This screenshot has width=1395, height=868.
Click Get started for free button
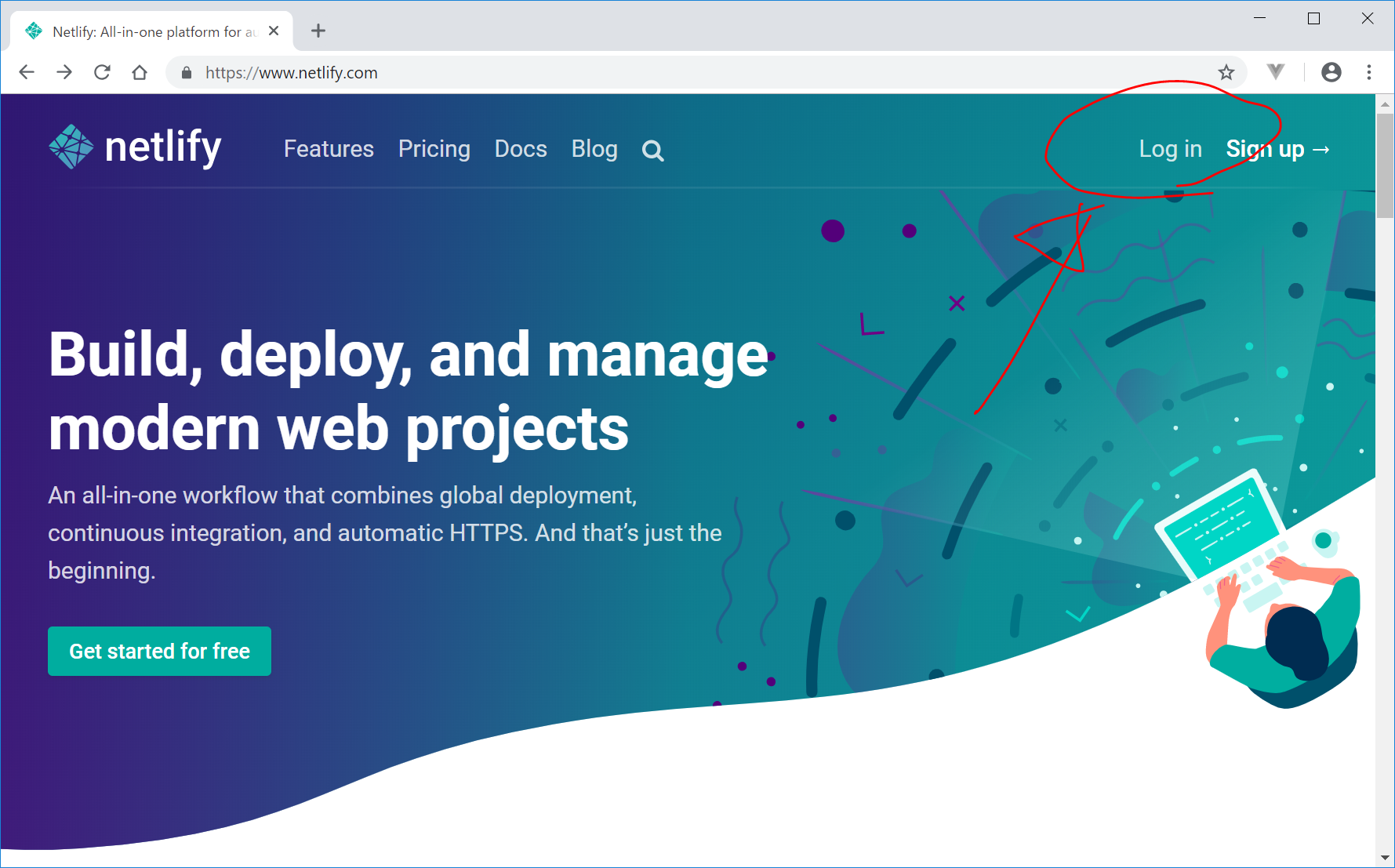tap(159, 651)
